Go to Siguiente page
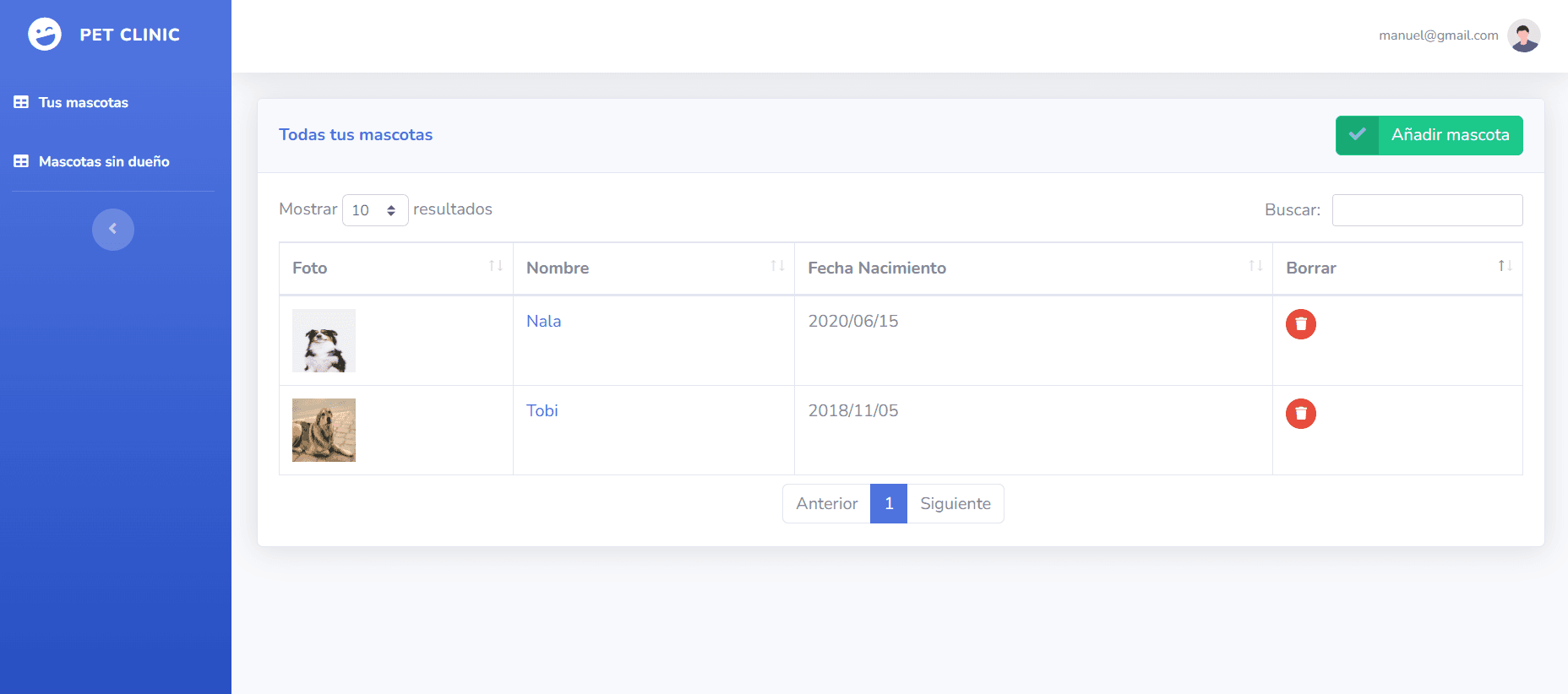This screenshot has width=1568, height=694. (x=955, y=503)
